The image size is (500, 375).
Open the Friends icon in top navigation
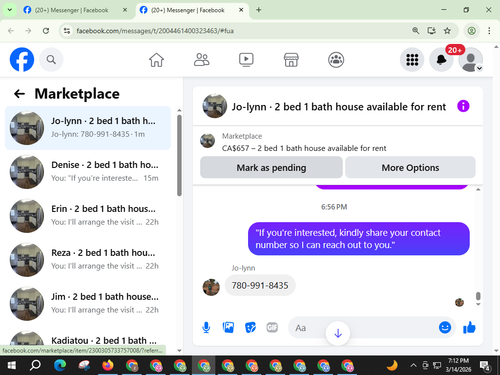click(201, 60)
